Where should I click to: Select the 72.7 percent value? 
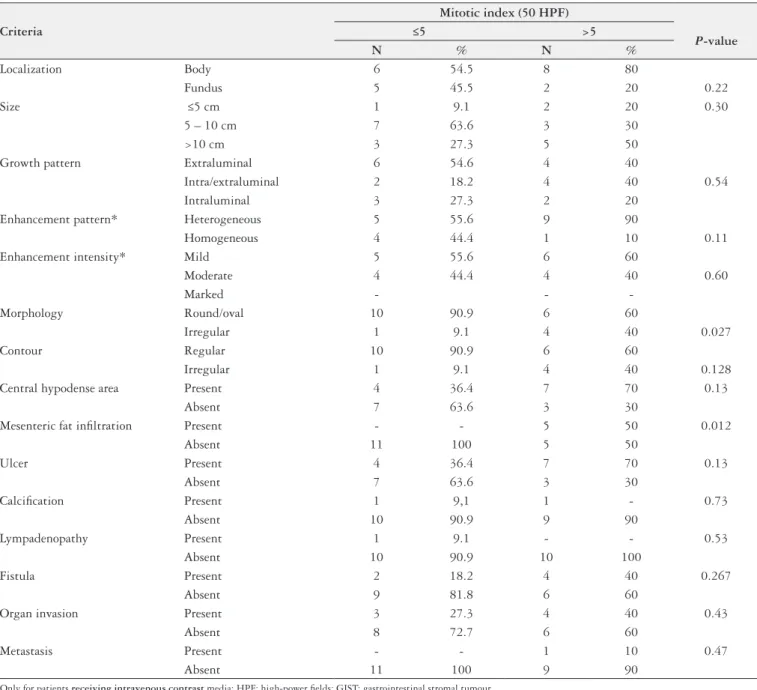461,633
